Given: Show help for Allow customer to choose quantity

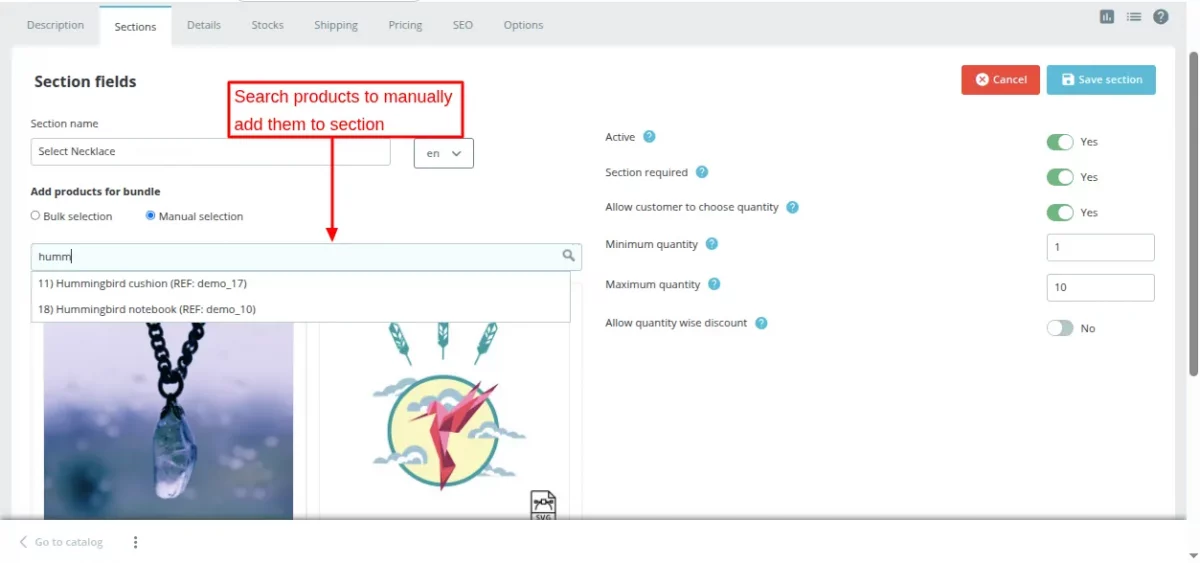Looking at the screenshot, I should (792, 207).
